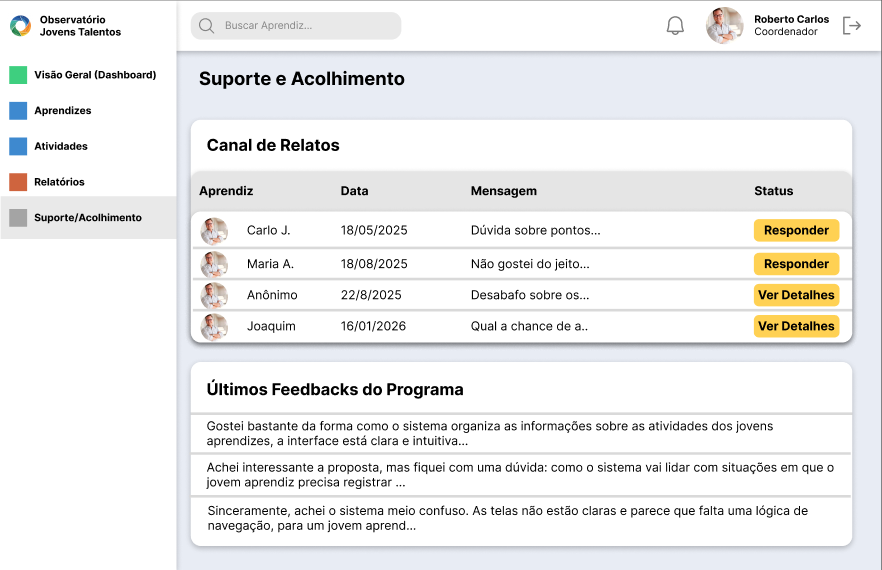Focus the Buscar Aprendiz search field
882x570 pixels.
click(296, 26)
